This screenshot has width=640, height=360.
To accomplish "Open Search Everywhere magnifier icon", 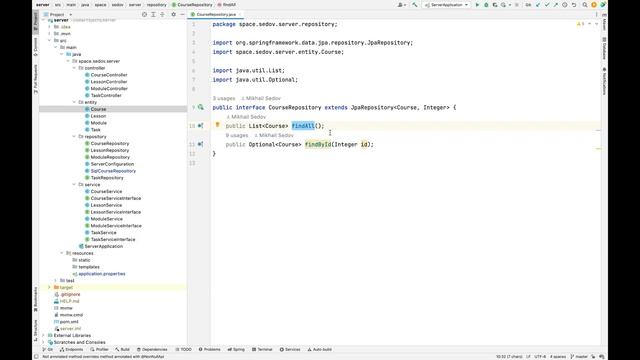I will coord(585,5).
